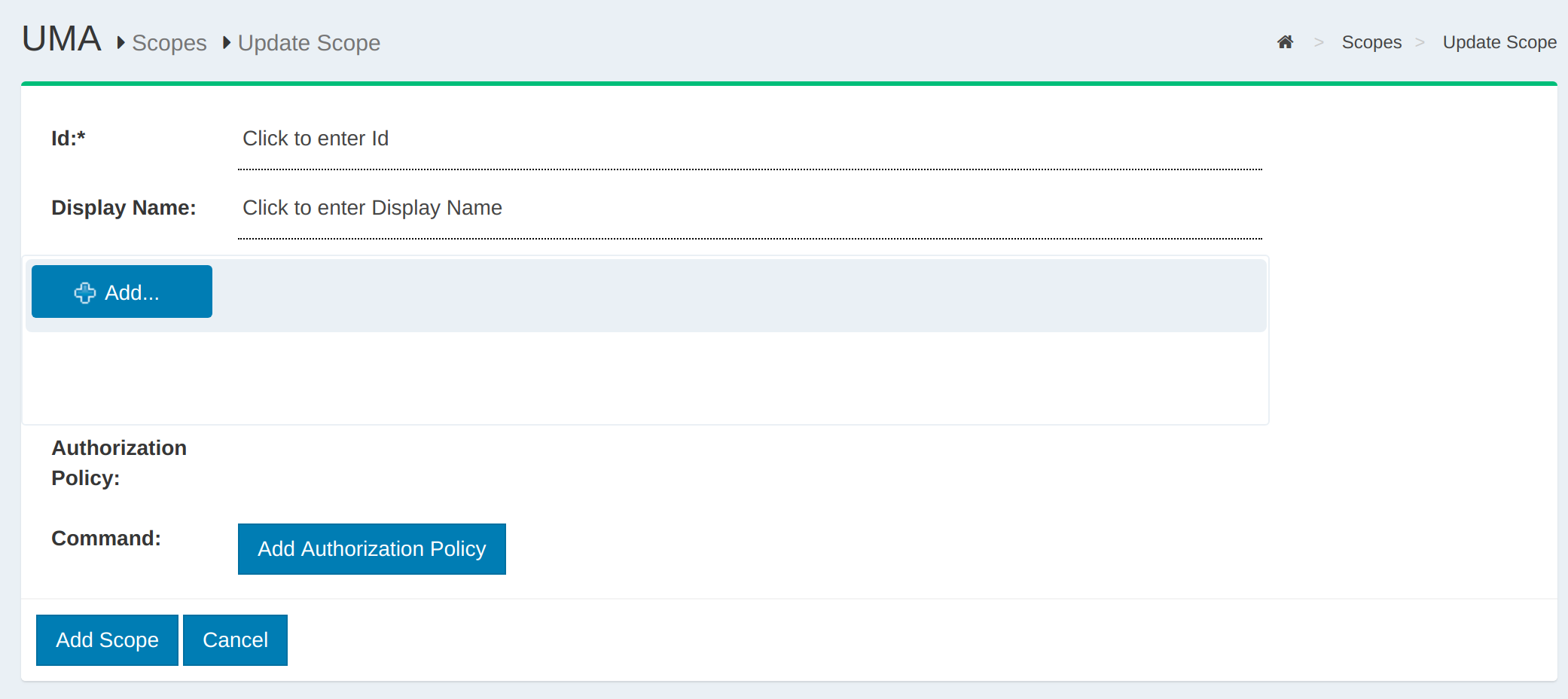Focus the Id input field
Viewport: 1568px width, 699px height.
tap(749, 139)
